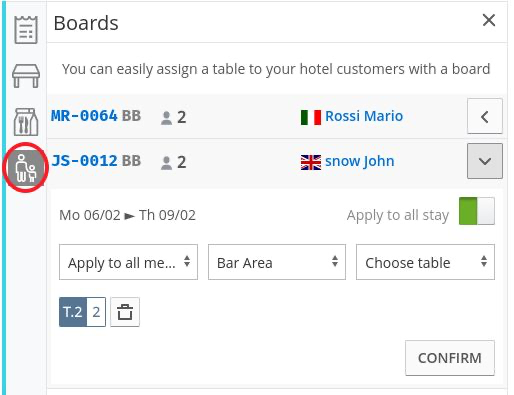Collapse the JS-0012 booking row chevron
Screen dimensions: 514x395
pyautogui.click(x=485, y=161)
